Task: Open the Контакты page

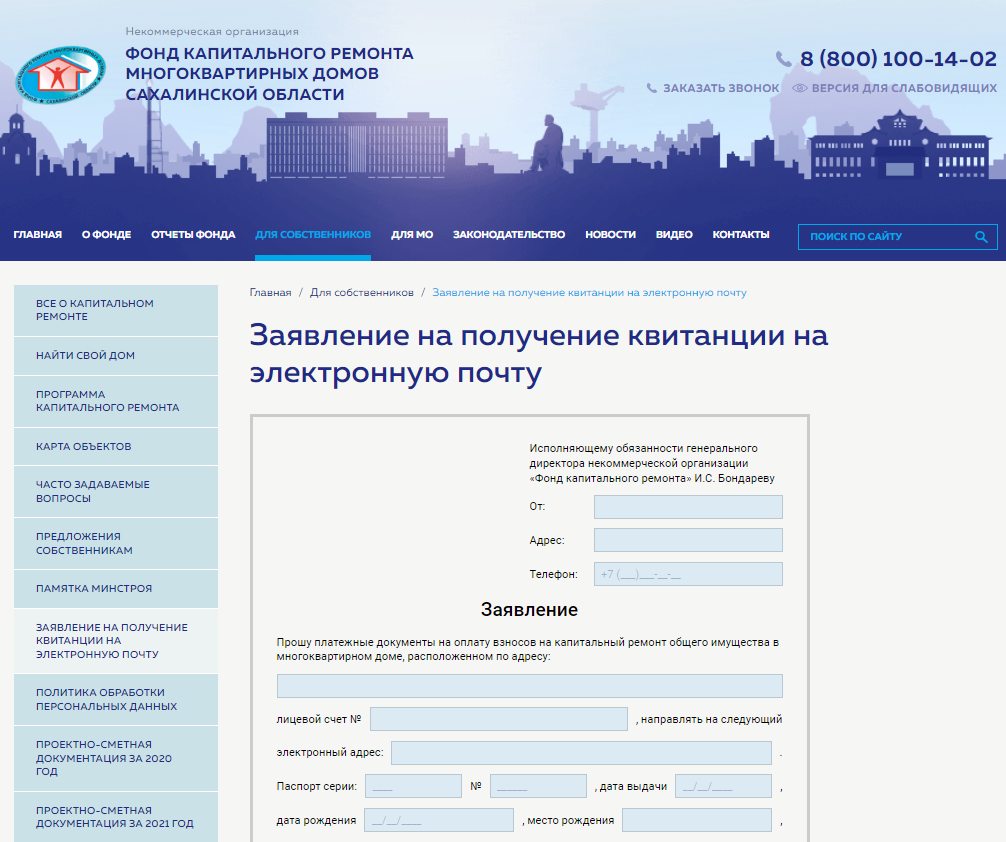Action: coord(740,235)
